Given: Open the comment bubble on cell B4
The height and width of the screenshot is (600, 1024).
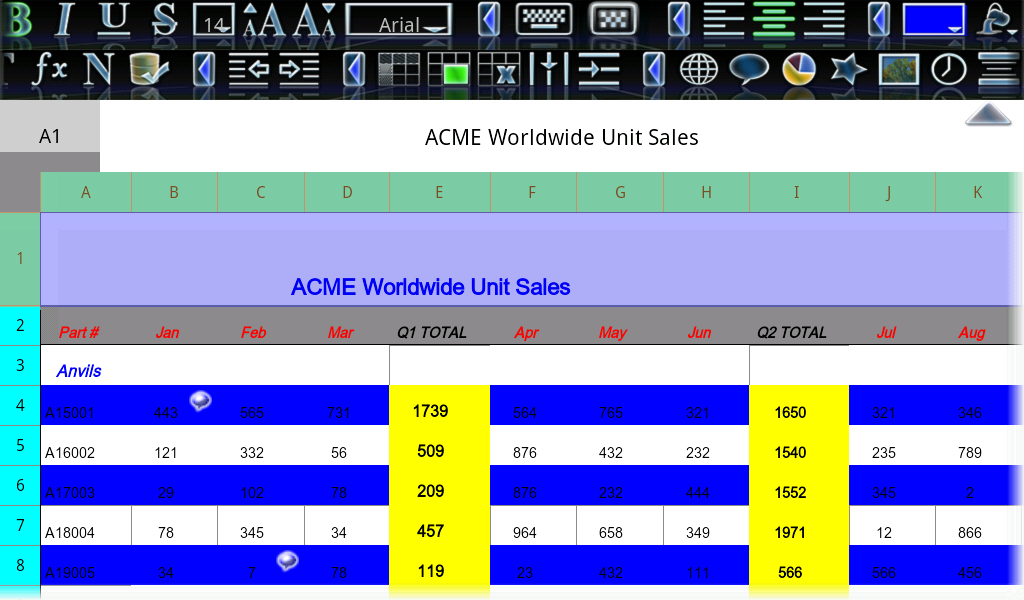Looking at the screenshot, I should coord(200,400).
